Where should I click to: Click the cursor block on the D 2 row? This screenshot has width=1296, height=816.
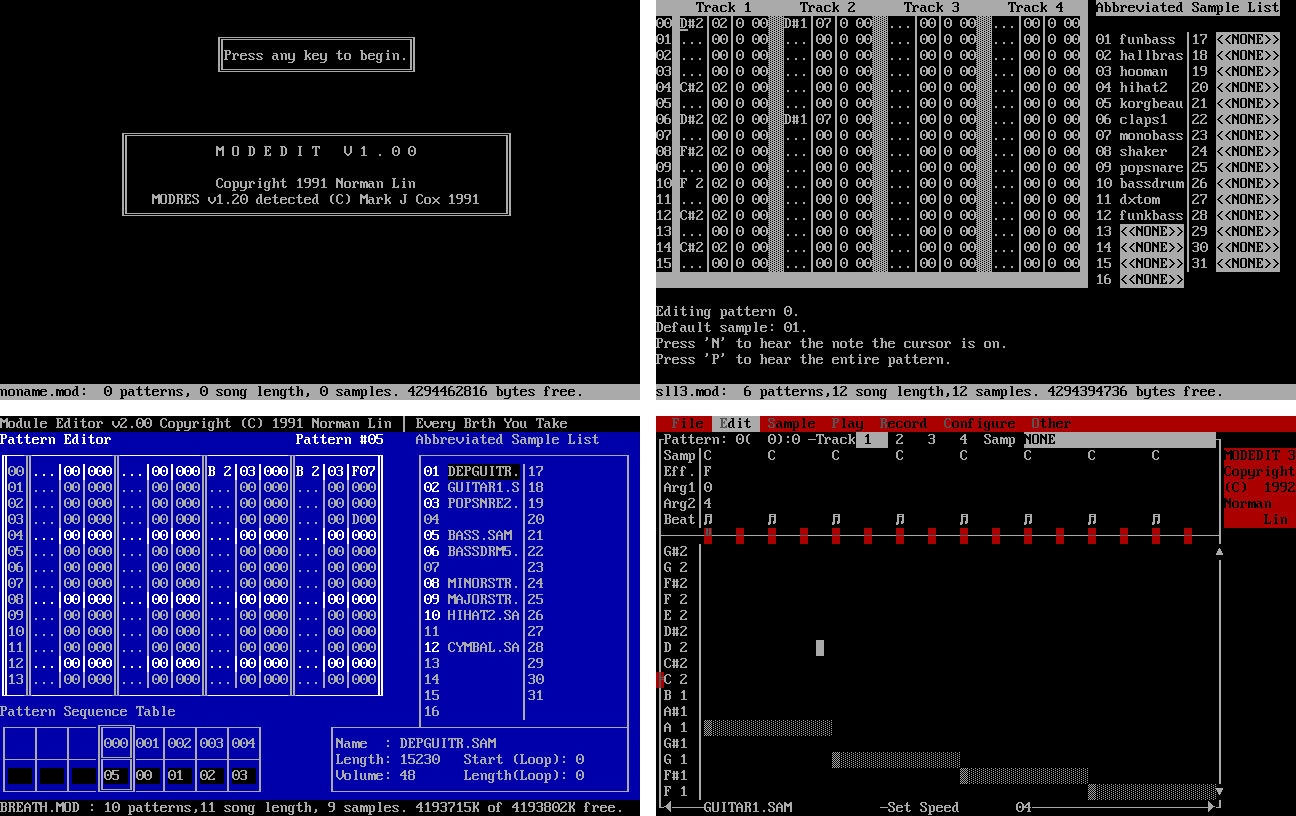point(820,647)
